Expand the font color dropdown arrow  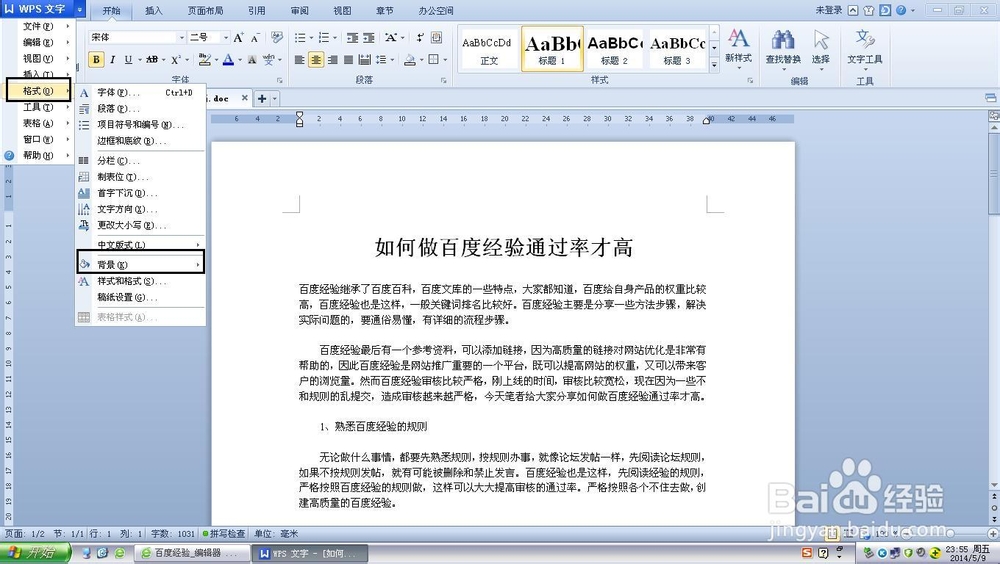[240, 60]
